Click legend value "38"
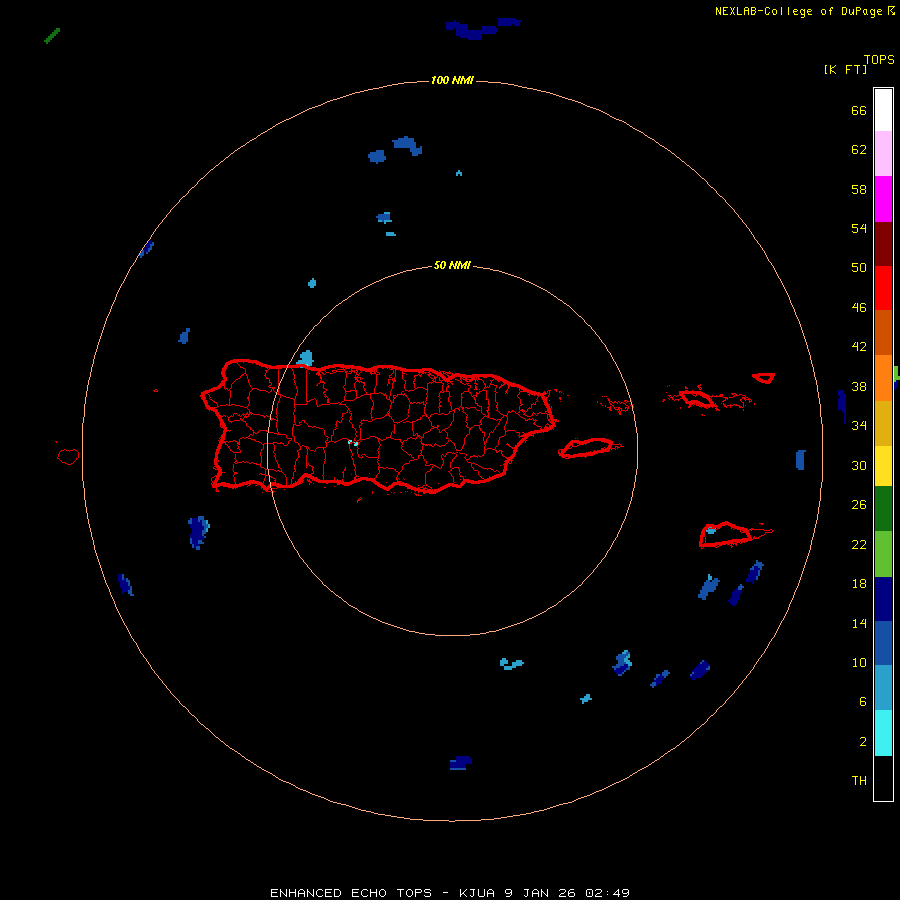The height and width of the screenshot is (900, 900). (859, 386)
